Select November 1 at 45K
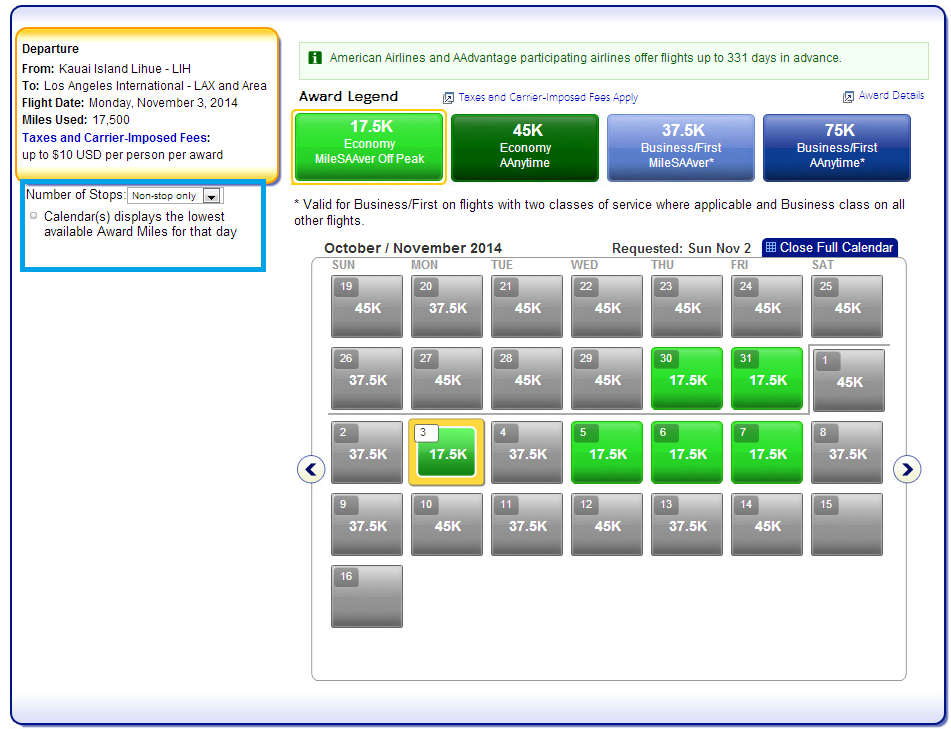 click(849, 380)
